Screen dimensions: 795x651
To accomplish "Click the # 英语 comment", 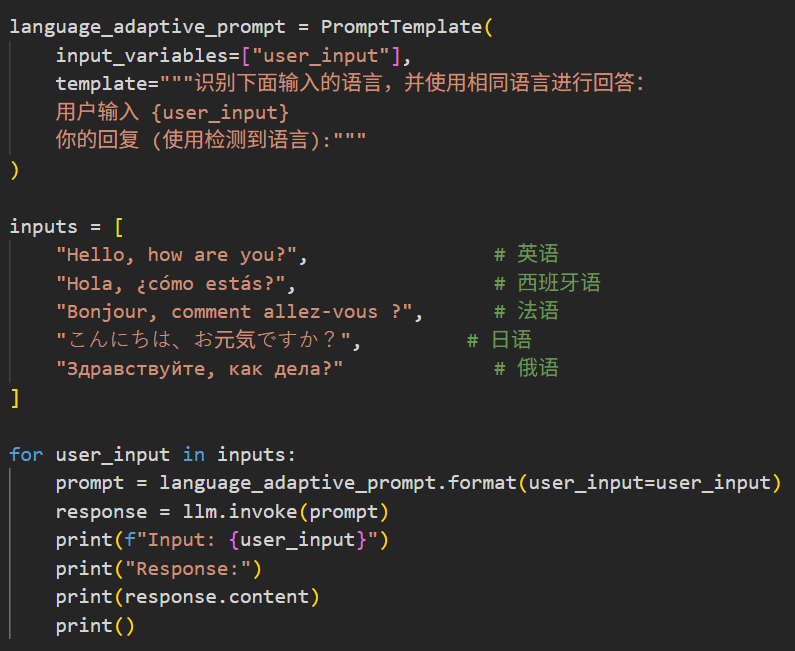I will [x=525, y=255].
